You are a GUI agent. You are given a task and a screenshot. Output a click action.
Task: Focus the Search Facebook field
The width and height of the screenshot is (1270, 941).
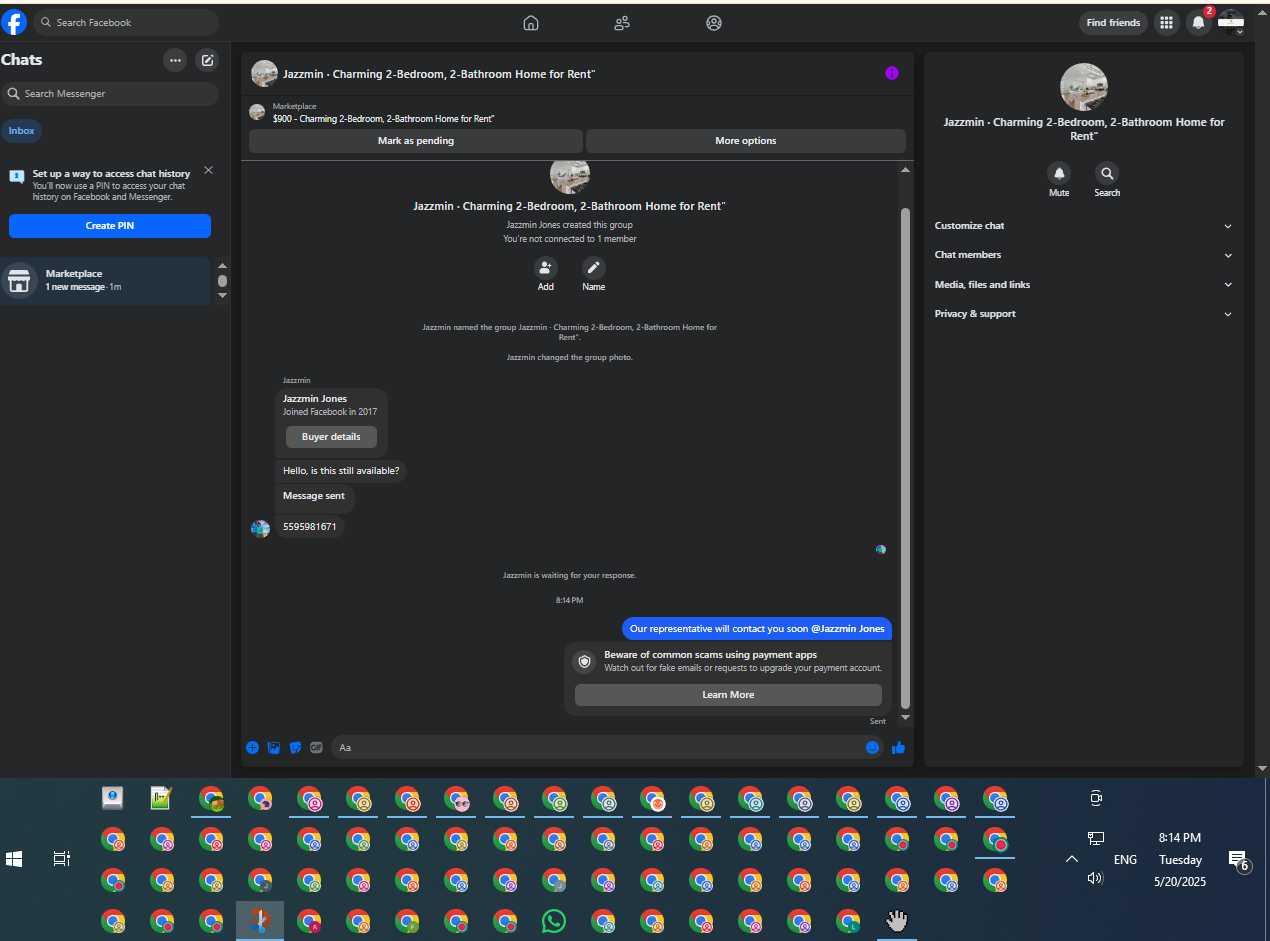click(x=126, y=22)
